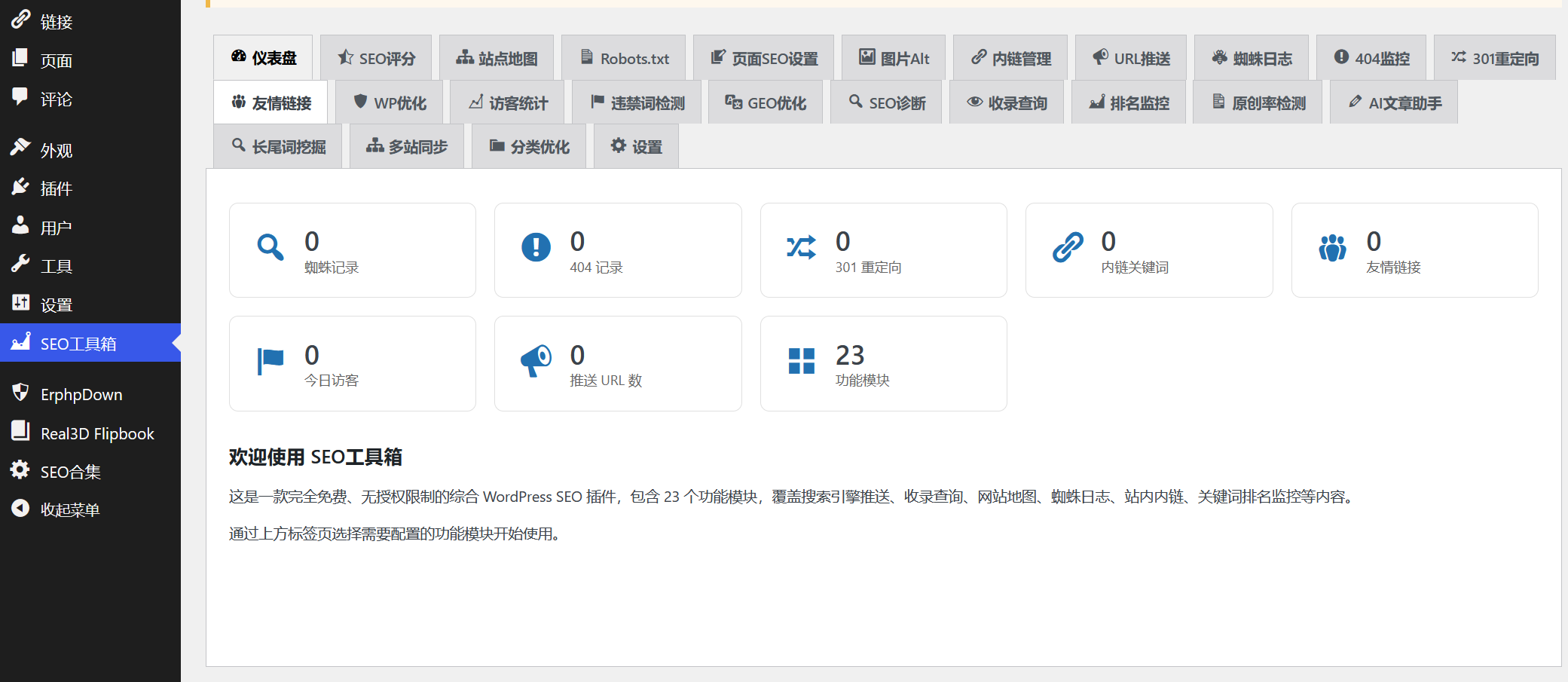Click the ErphpDown shield icon
The width and height of the screenshot is (1568, 682).
pos(20,393)
